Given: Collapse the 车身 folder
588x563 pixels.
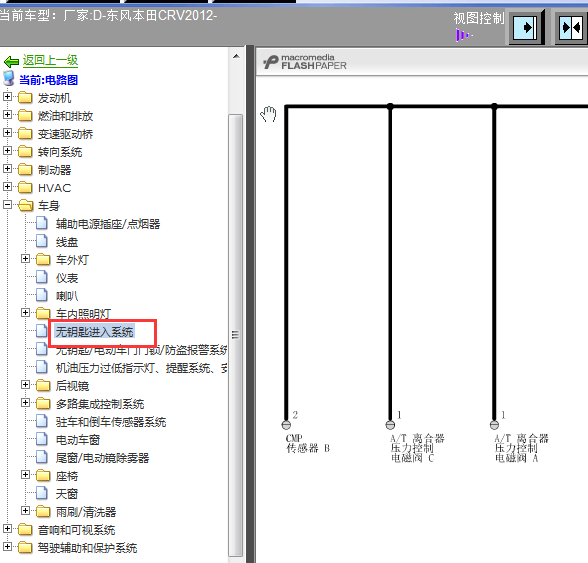Looking at the screenshot, I should coord(7,205).
